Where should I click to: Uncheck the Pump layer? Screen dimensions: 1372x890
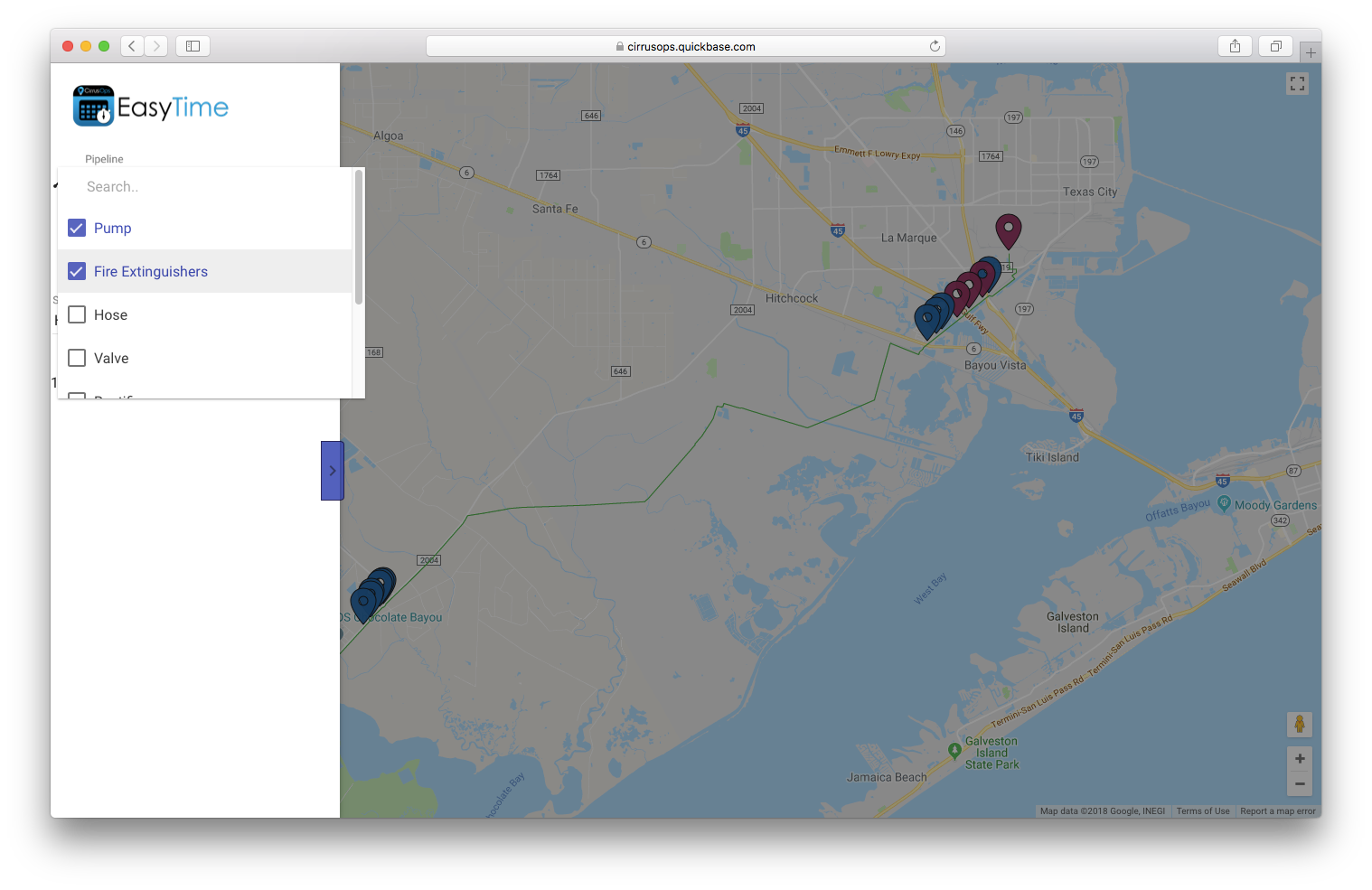(76, 228)
